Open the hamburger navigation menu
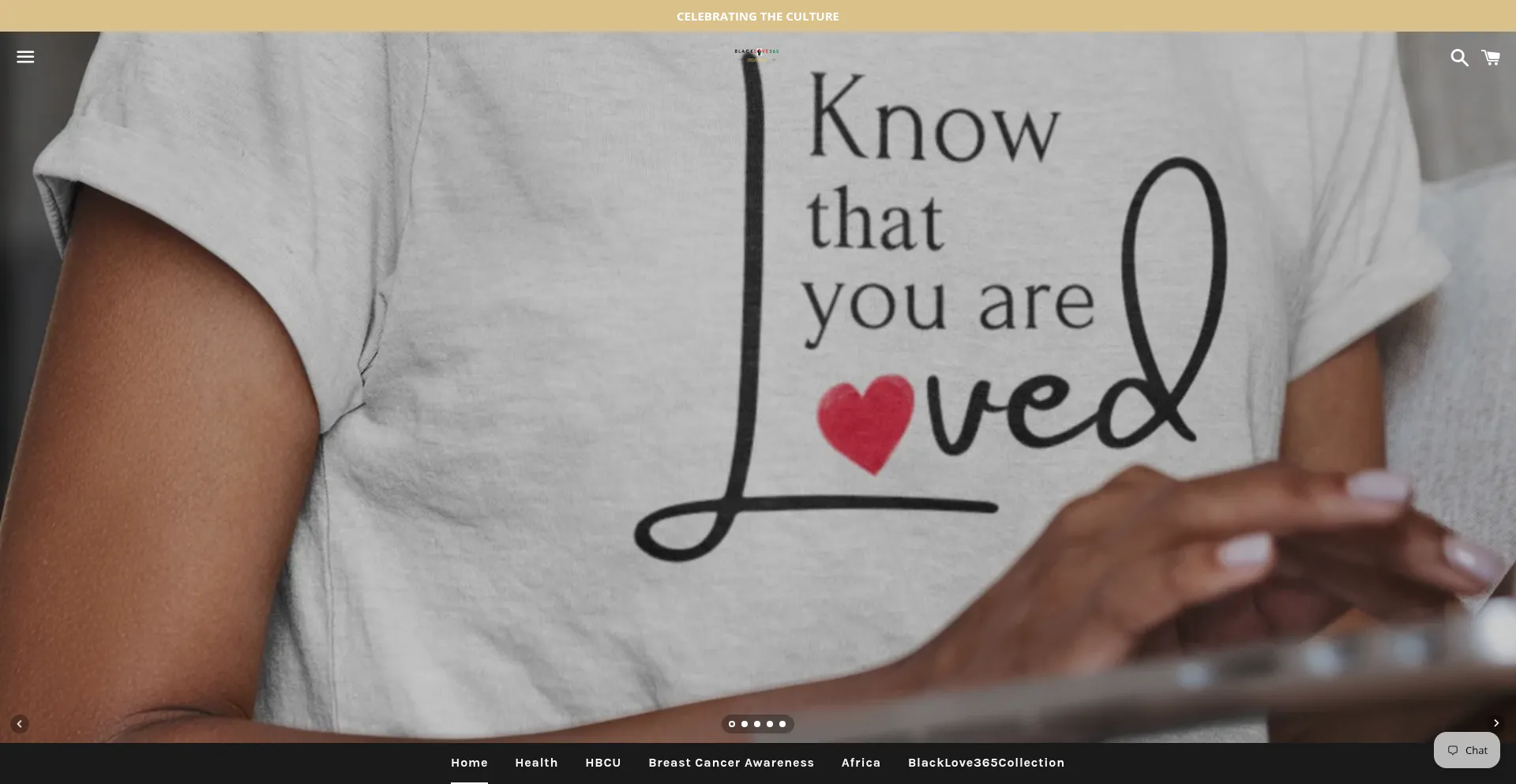Viewport: 1516px width, 784px height. coord(25,57)
